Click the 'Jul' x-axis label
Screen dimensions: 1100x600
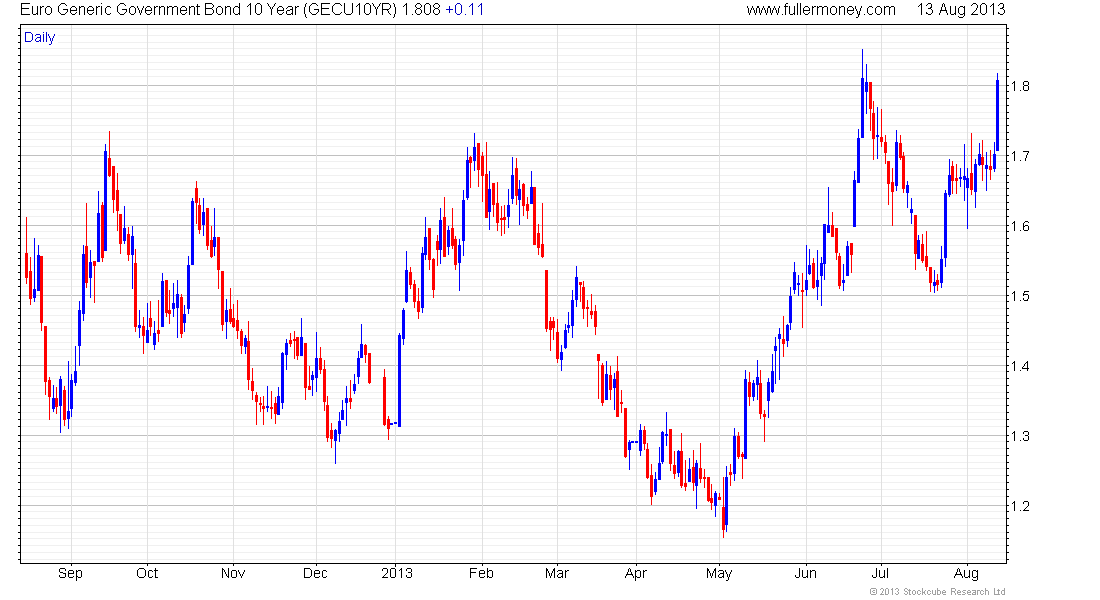pyautogui.click(x=880, y=573)
